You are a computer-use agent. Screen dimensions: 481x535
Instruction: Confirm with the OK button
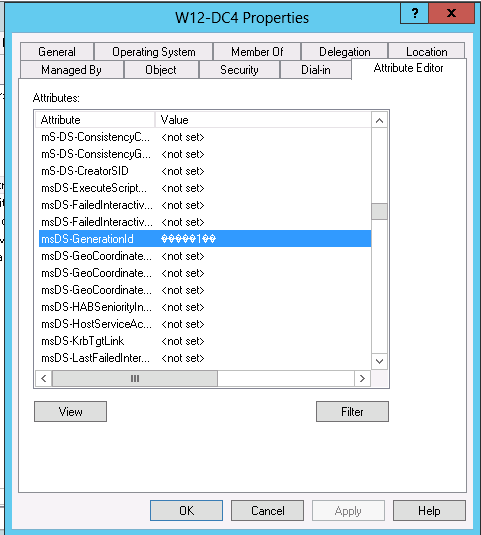point(186,510)
